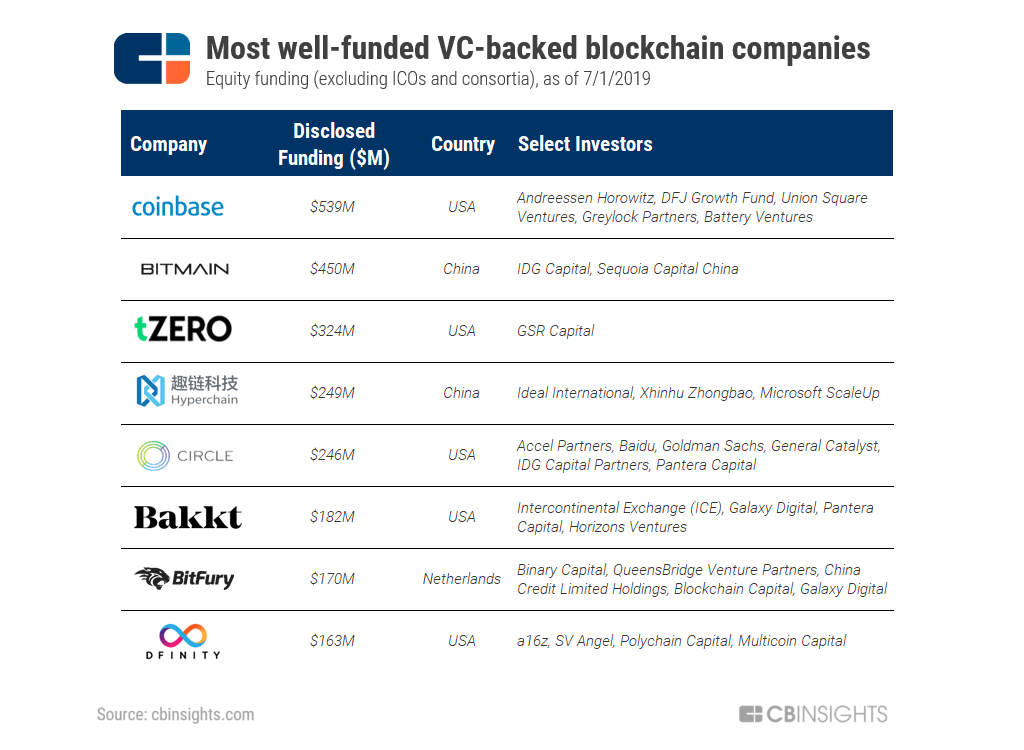The image size is (1024, 750).
Task: Click the Circle logo
Action: 185,455
